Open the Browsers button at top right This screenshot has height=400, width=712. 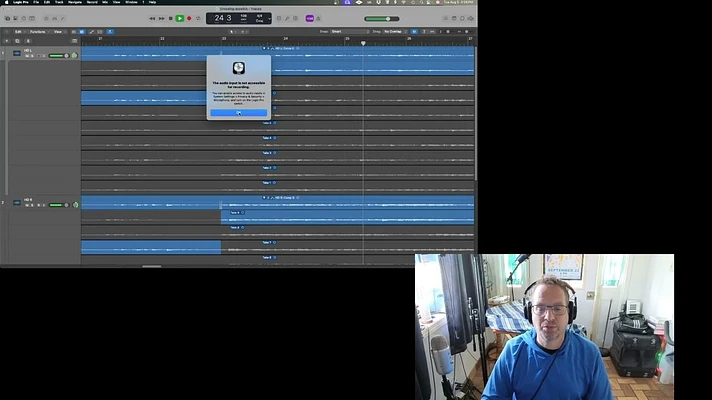[470, 19]
